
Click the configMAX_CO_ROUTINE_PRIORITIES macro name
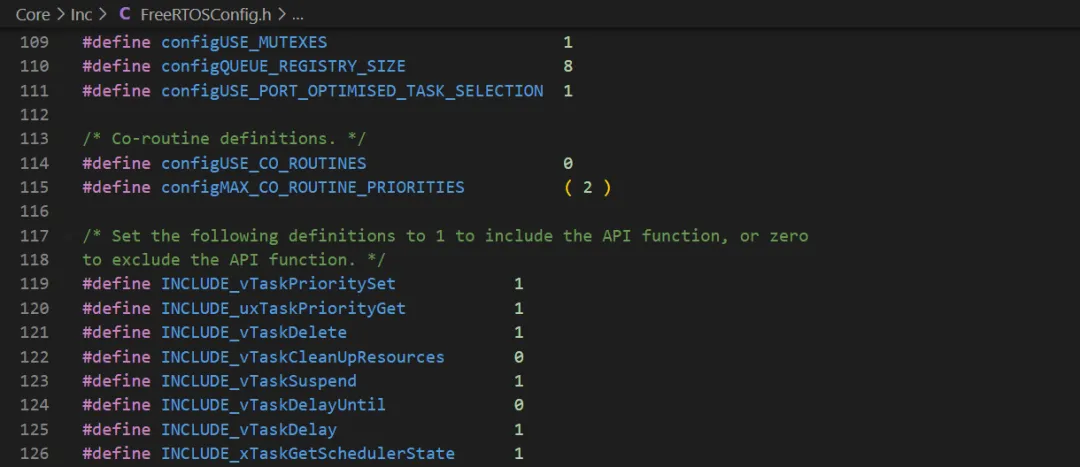313,187
